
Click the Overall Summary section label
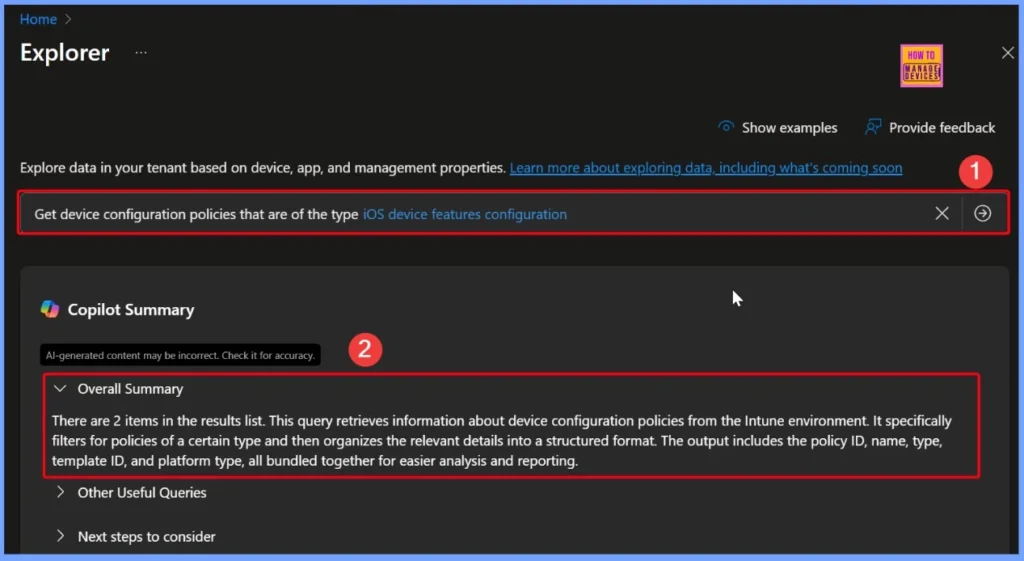pyautogui.click(x=130, y=389)
